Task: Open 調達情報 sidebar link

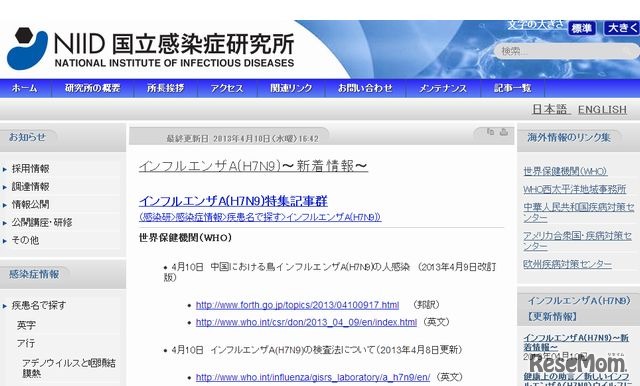Action: (x=31, y=186)
